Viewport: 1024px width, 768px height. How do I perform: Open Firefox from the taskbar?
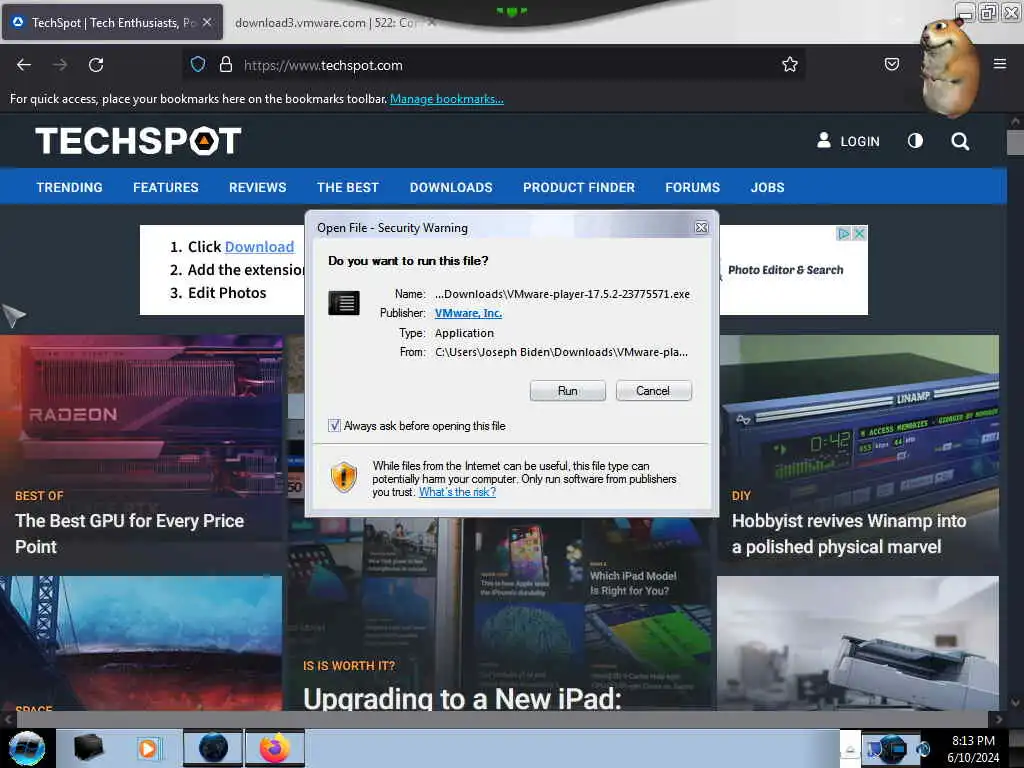click(x=275, y=748)
